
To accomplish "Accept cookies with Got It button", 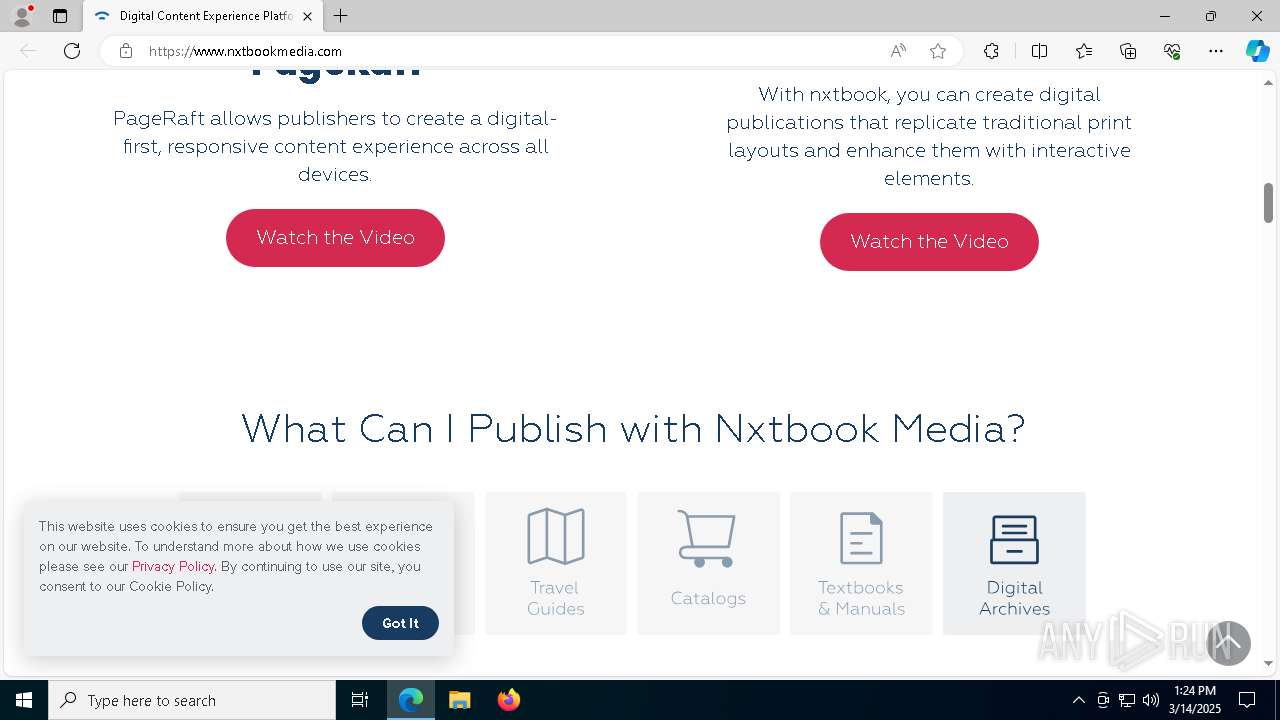I will pyautogui.click(x=400, y=623).
